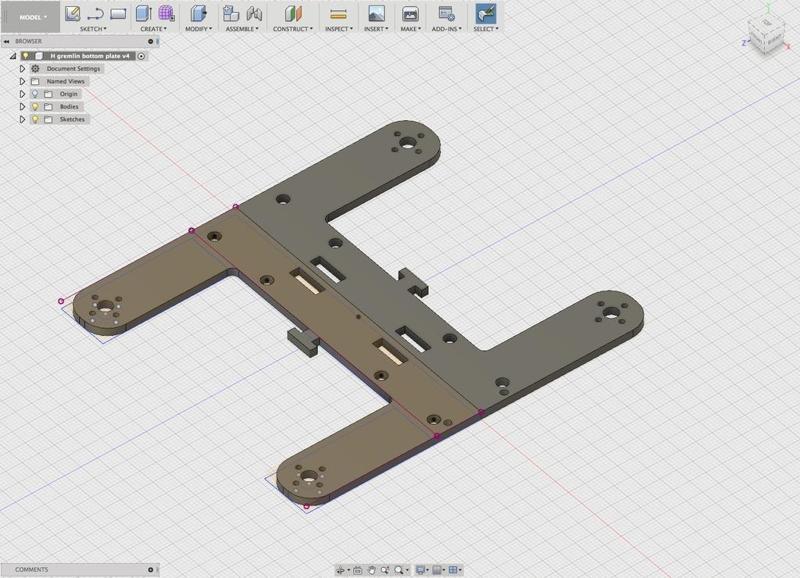Open the MODIFY menu
The image size is (800, 578).
[x=198, y=29]
